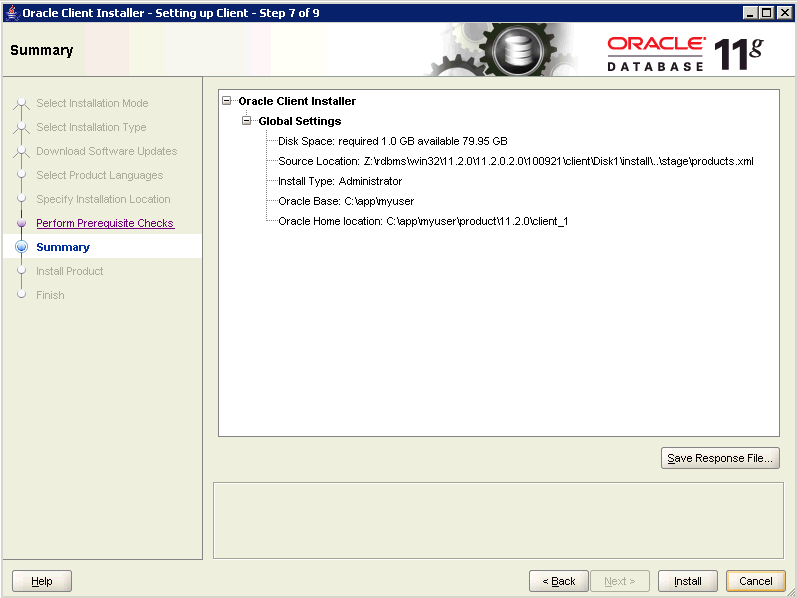Click the Install Product step label
The height and width of the screenshot is (598, 797).
click(x=69, y=271)
